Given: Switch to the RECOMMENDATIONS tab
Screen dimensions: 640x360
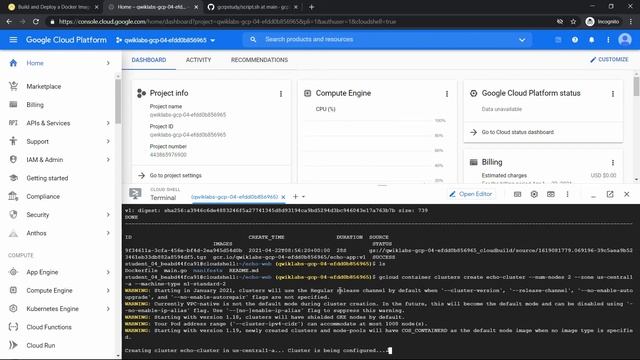Looking at the screenshot, I should click(259, 60).
